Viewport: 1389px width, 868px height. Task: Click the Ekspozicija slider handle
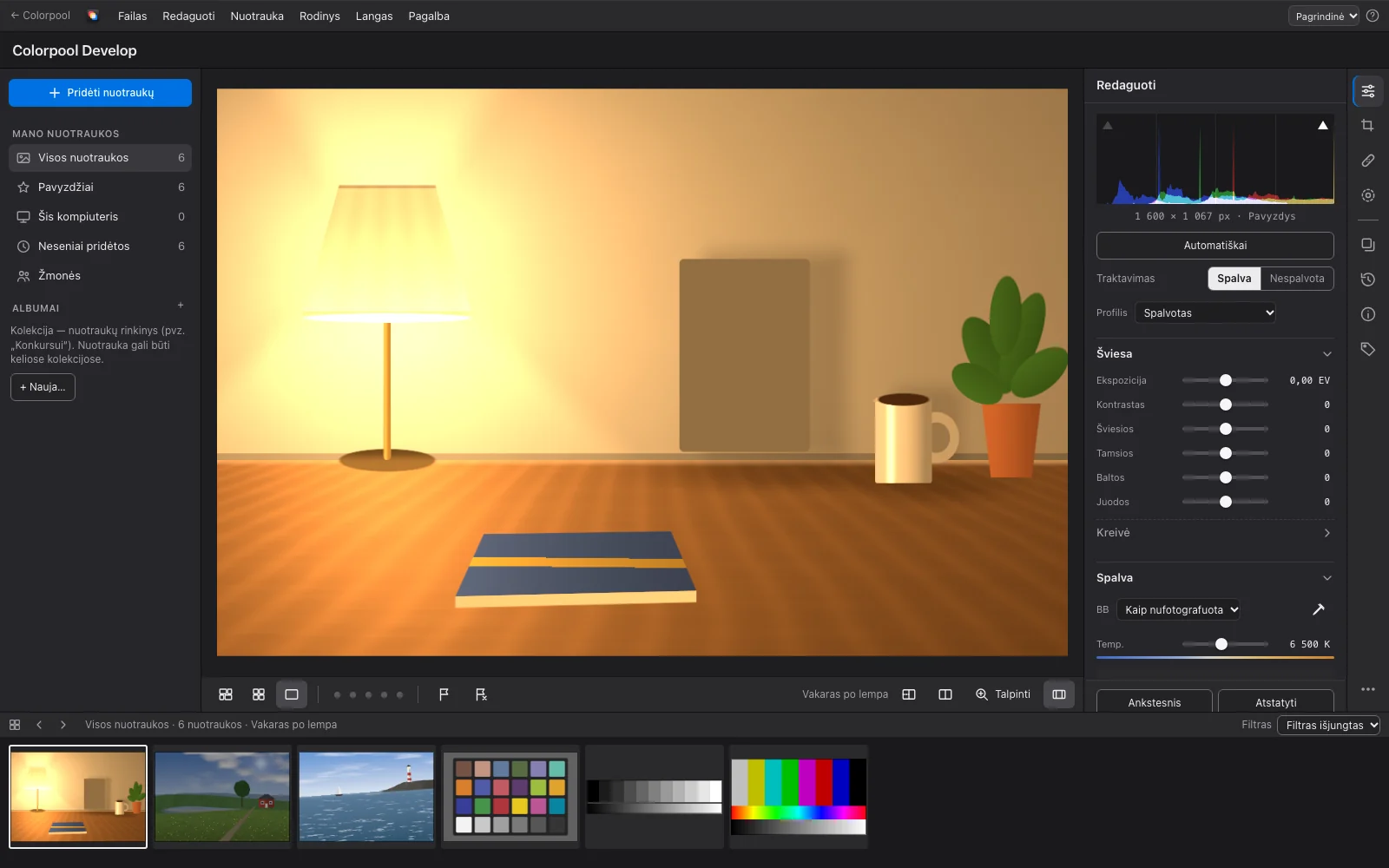1225,380
